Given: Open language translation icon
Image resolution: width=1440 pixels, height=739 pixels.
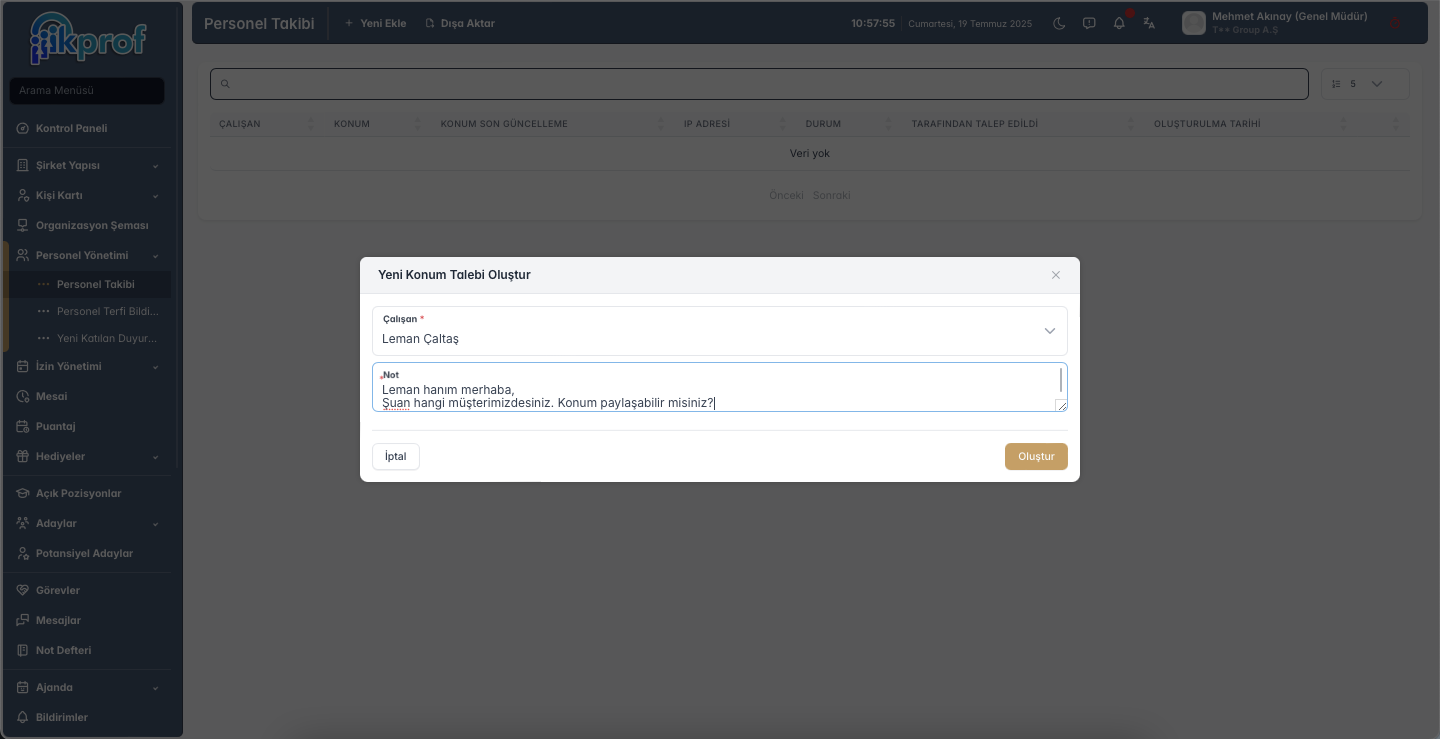Looking at the screenshot, I should tap(1149, 23).
